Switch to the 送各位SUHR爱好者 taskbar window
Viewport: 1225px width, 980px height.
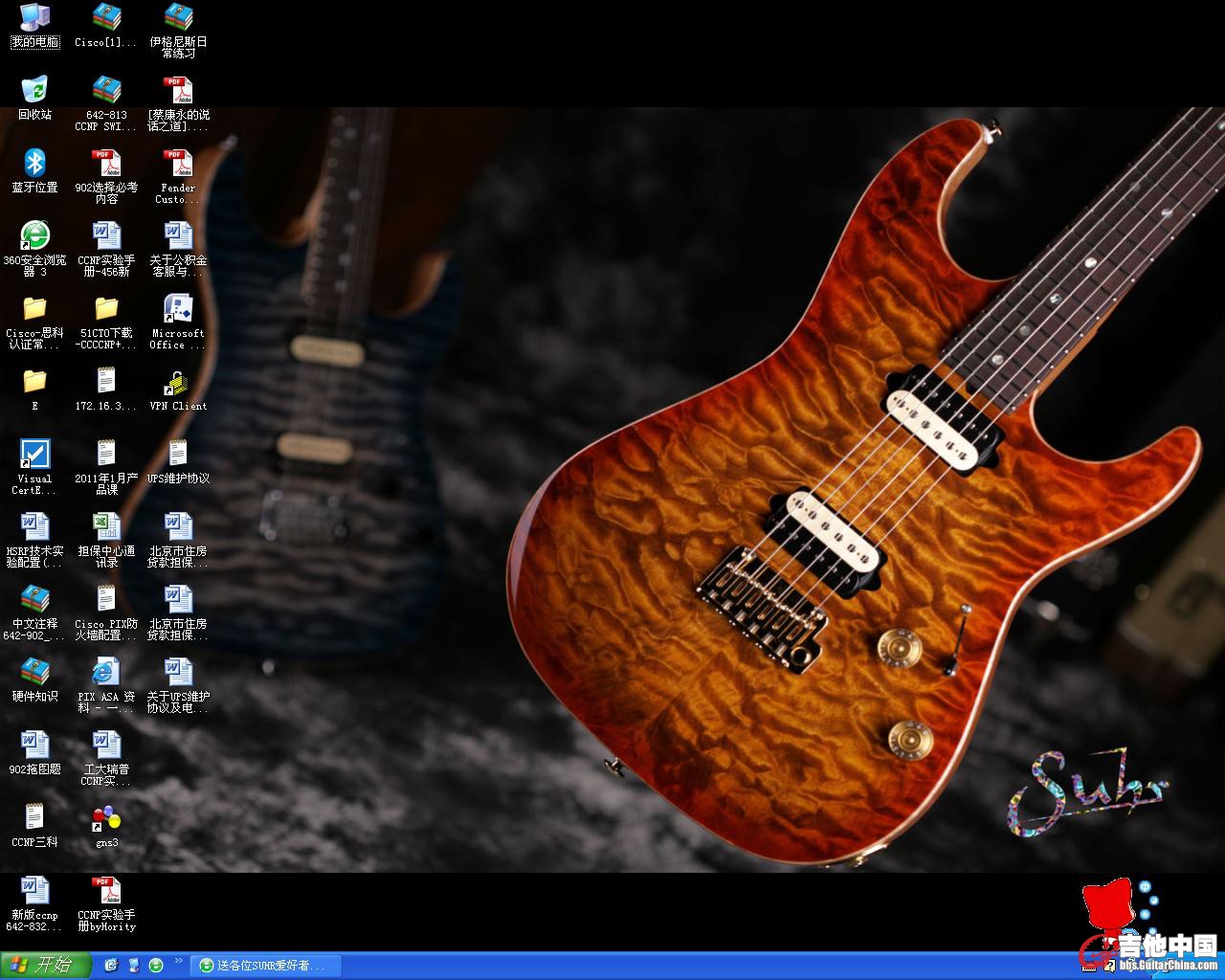(267, 966)
